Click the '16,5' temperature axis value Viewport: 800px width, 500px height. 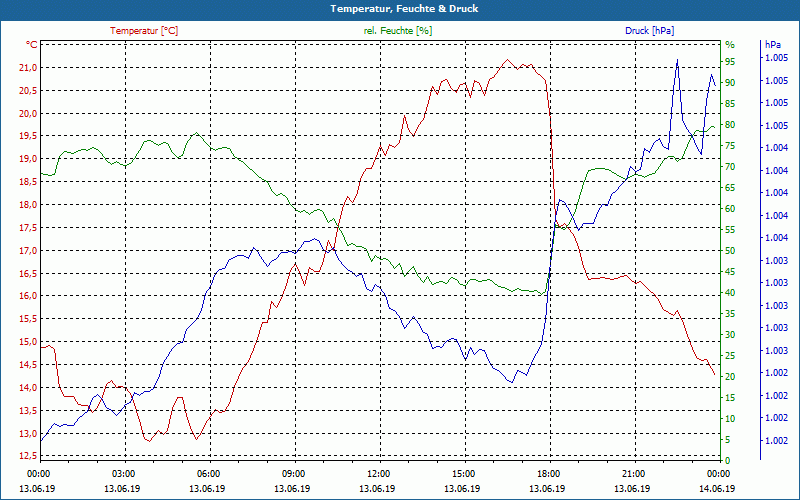[x=28, y=273]
